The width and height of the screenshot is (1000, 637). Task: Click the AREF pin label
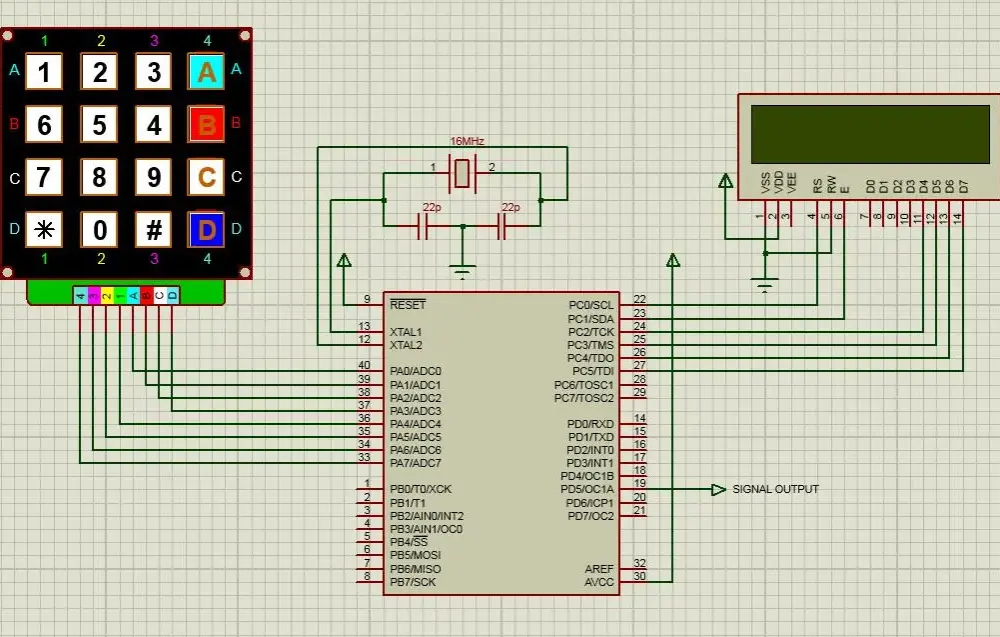tap(599, 569)
